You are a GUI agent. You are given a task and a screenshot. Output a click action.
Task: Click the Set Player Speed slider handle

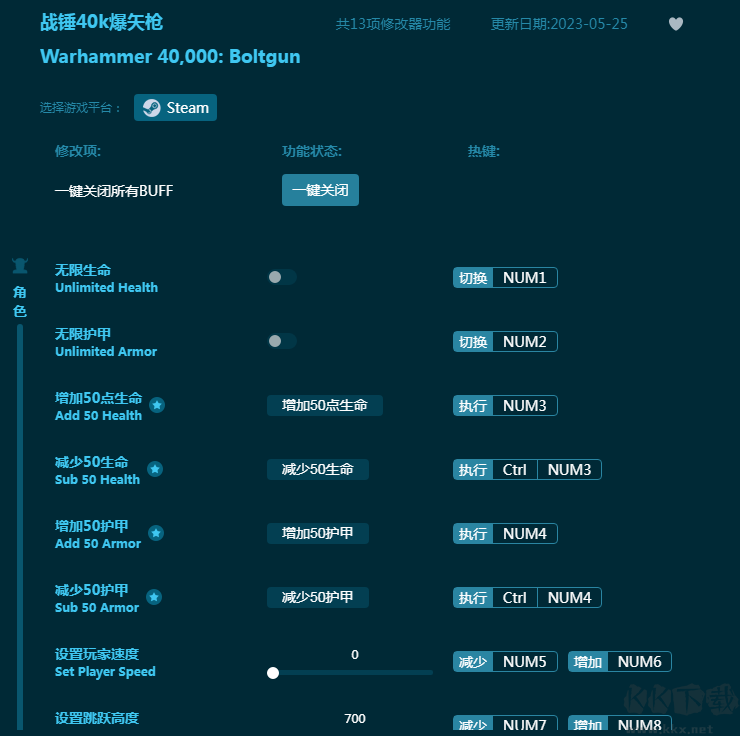coord(273,673)
